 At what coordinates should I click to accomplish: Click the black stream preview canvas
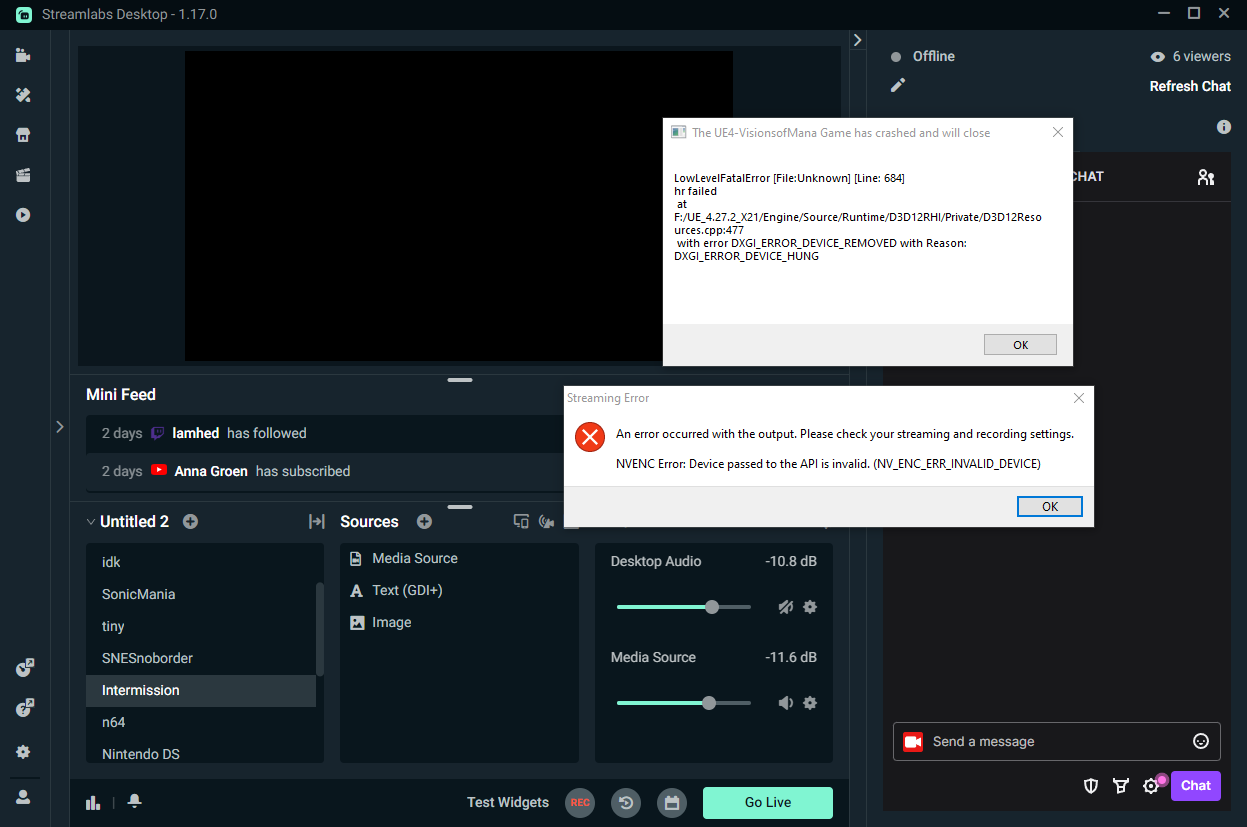click(x=459, y=206)
